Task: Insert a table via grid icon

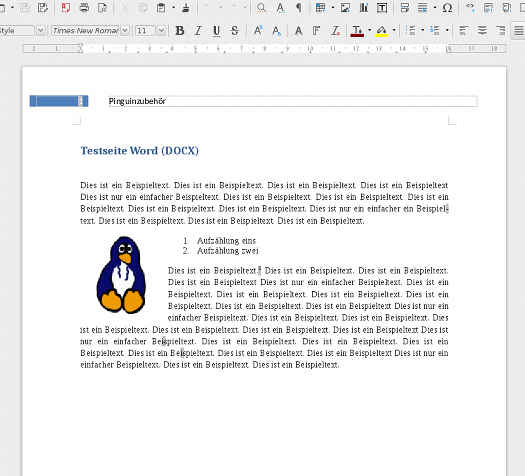Action: coord(320,7)
